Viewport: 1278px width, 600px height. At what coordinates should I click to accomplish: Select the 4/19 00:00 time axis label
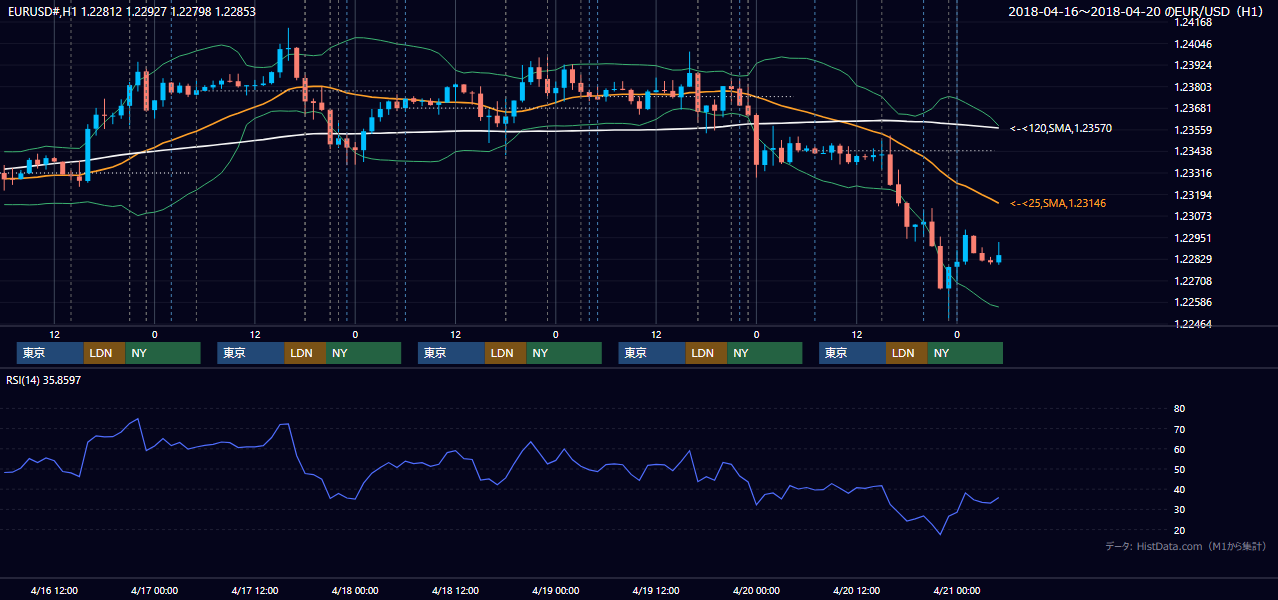coord(556,590)
